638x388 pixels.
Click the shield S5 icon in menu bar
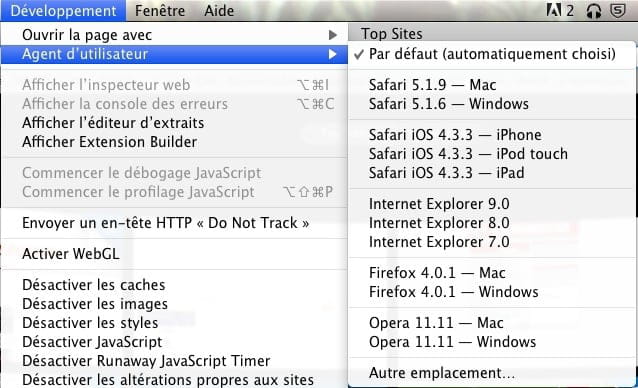(617, 10)
